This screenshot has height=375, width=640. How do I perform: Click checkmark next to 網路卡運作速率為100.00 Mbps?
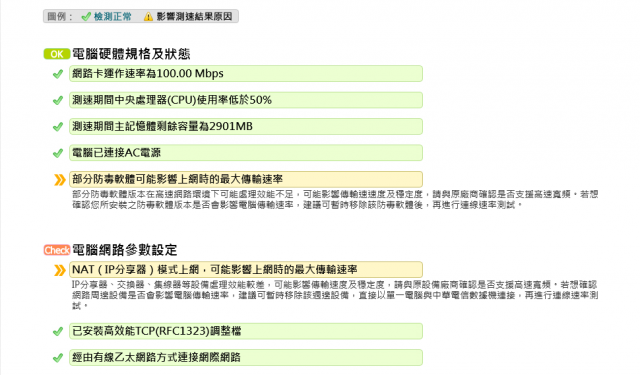tap(58, 74)
